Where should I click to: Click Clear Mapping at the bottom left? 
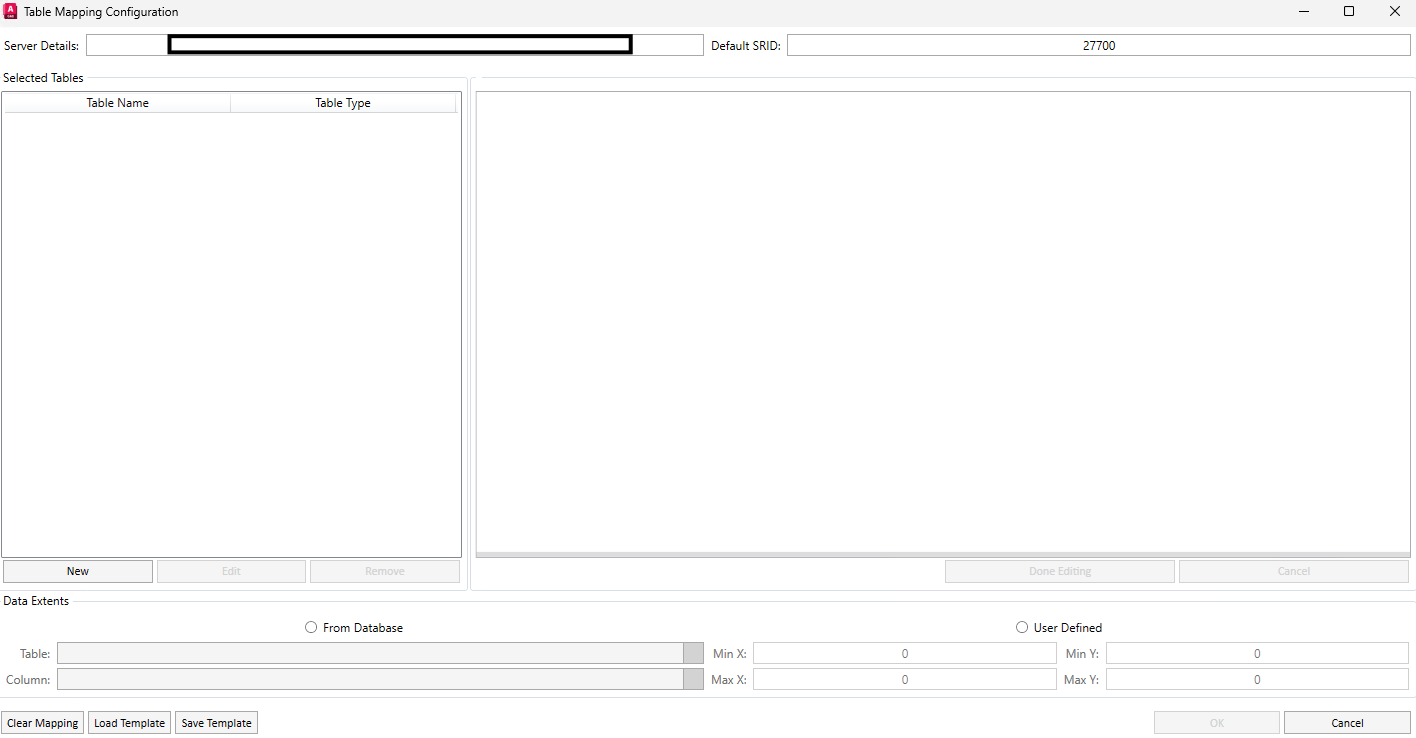(x=42, y=722)
